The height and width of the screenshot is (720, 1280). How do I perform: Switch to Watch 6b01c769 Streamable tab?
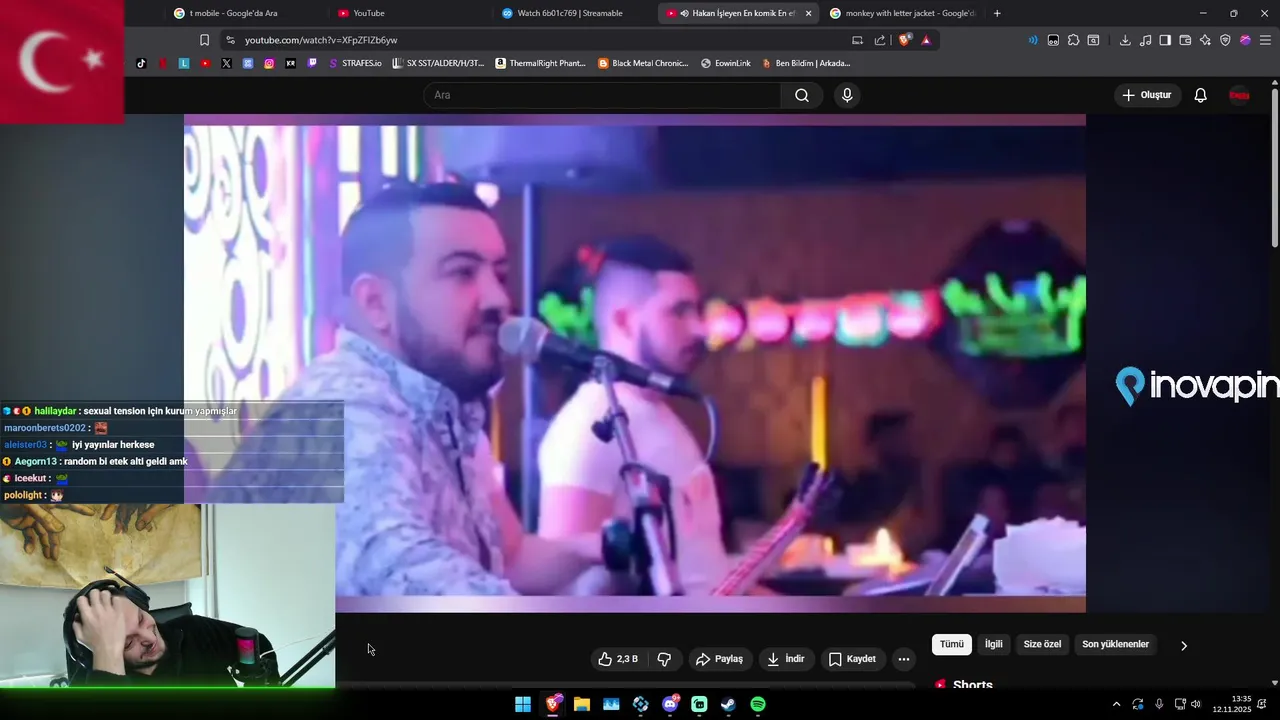point(574,13)
